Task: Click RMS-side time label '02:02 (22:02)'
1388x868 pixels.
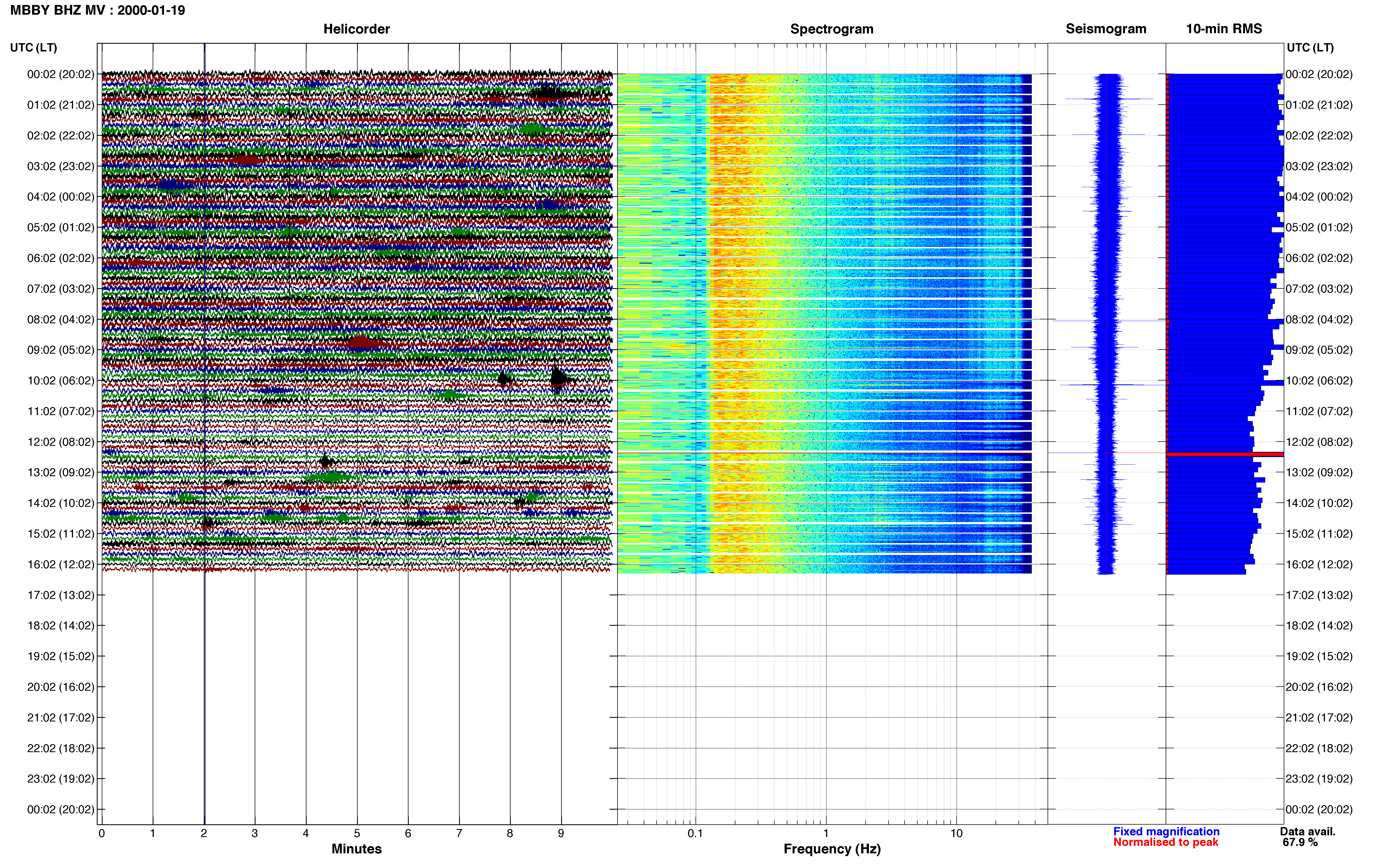Action: [1319, 135]
